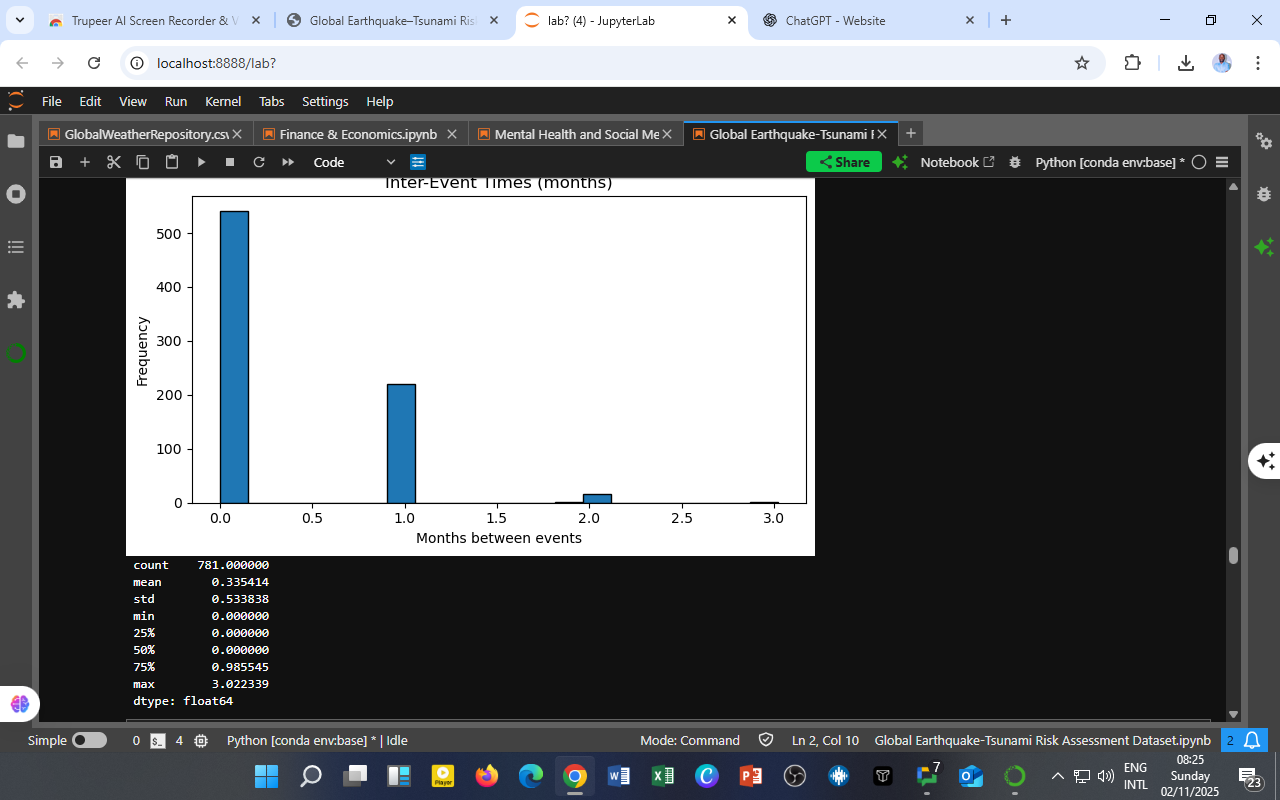Viewport: 1280px width, 800px height.
Task: Expand the browser tab search chevron
Action: [x=19, y=20]
